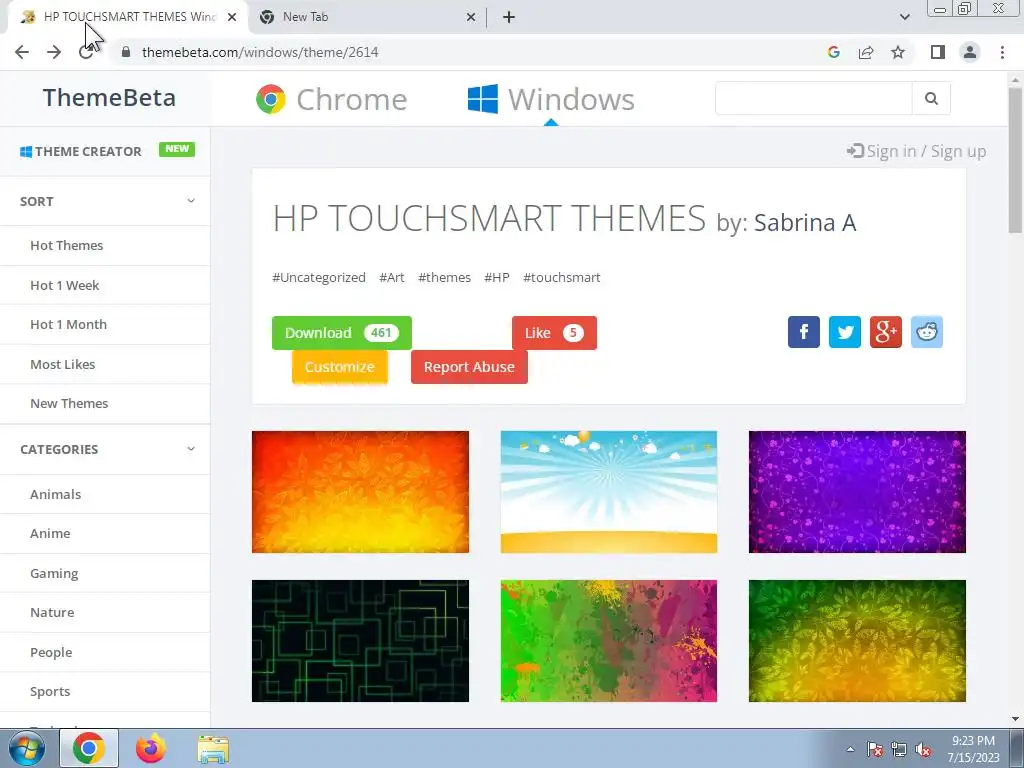1024x768 pixels.
Task: Browse the Gaming category
Action: [x=54, y=573]
